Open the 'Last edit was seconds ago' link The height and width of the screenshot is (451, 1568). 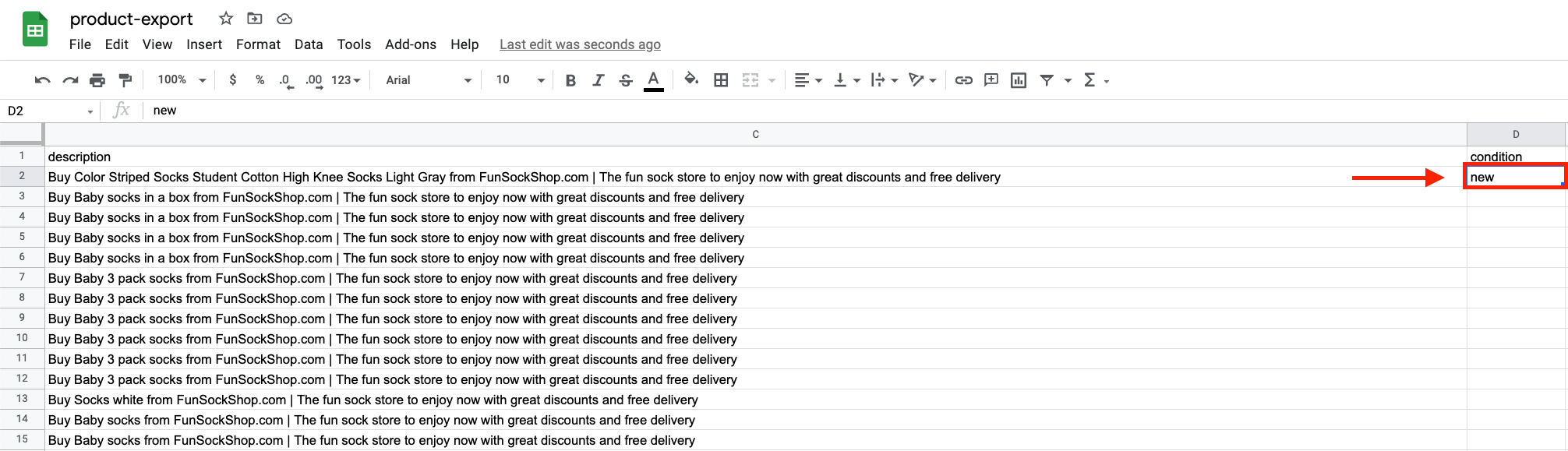pos(580,44)
